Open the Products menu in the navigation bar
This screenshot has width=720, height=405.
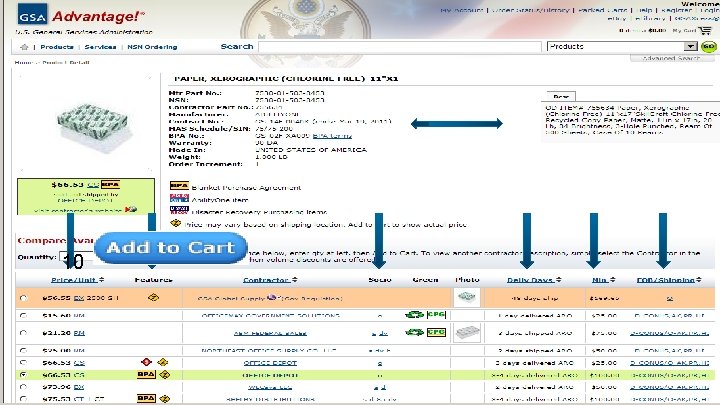[x=57, y=47]
